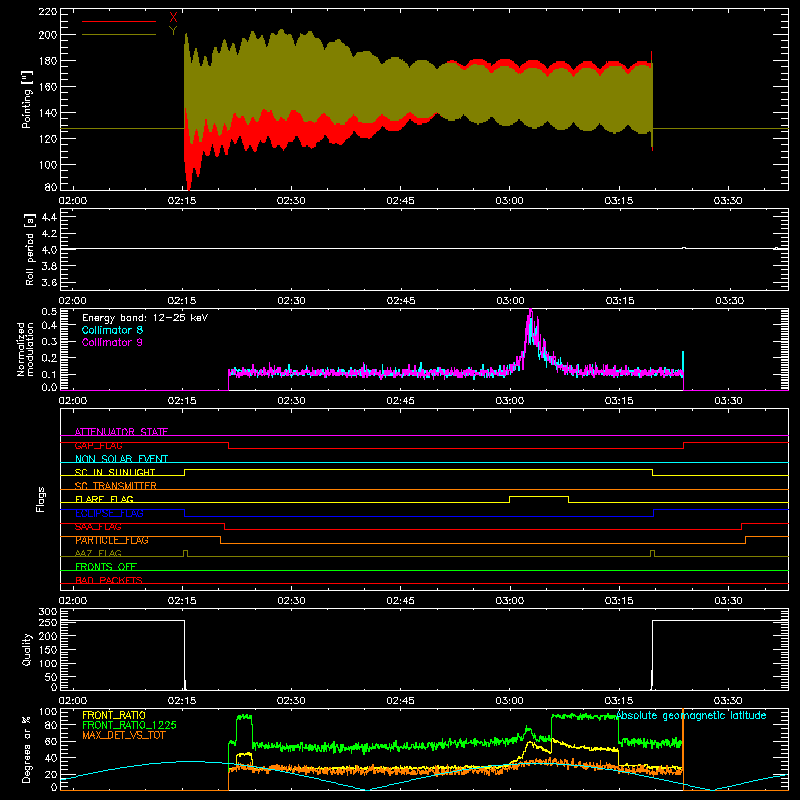Click the 300 tick on Quality axis
This screenshot has width=800, height=800.
48,612
